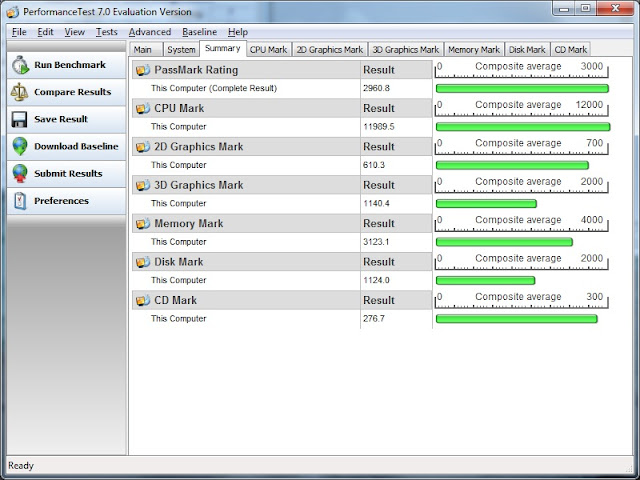Click the Run Benchmark button label

point(70,65)
